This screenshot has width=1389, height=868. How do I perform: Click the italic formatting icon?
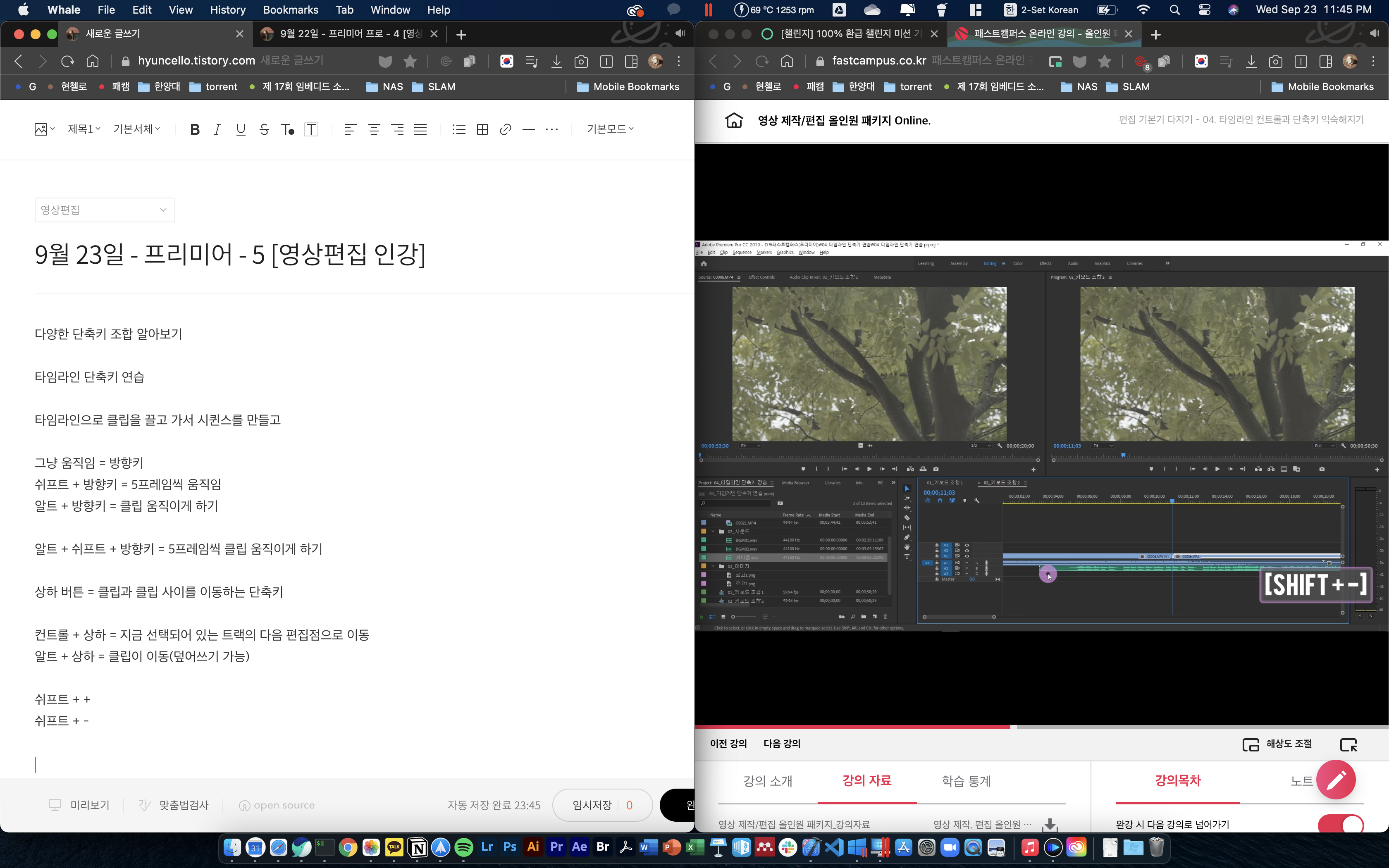[x=217, y=129]
